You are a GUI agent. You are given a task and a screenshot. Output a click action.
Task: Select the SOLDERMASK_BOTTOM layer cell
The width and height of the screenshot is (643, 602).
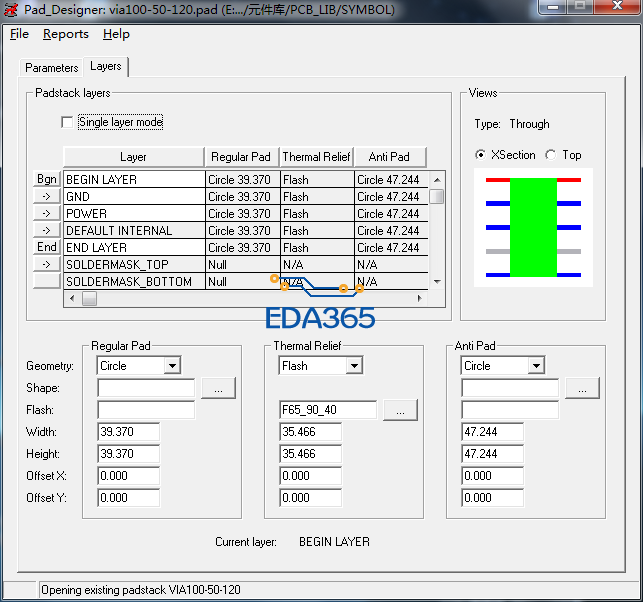pyautogui.click(x=135, y=282)
